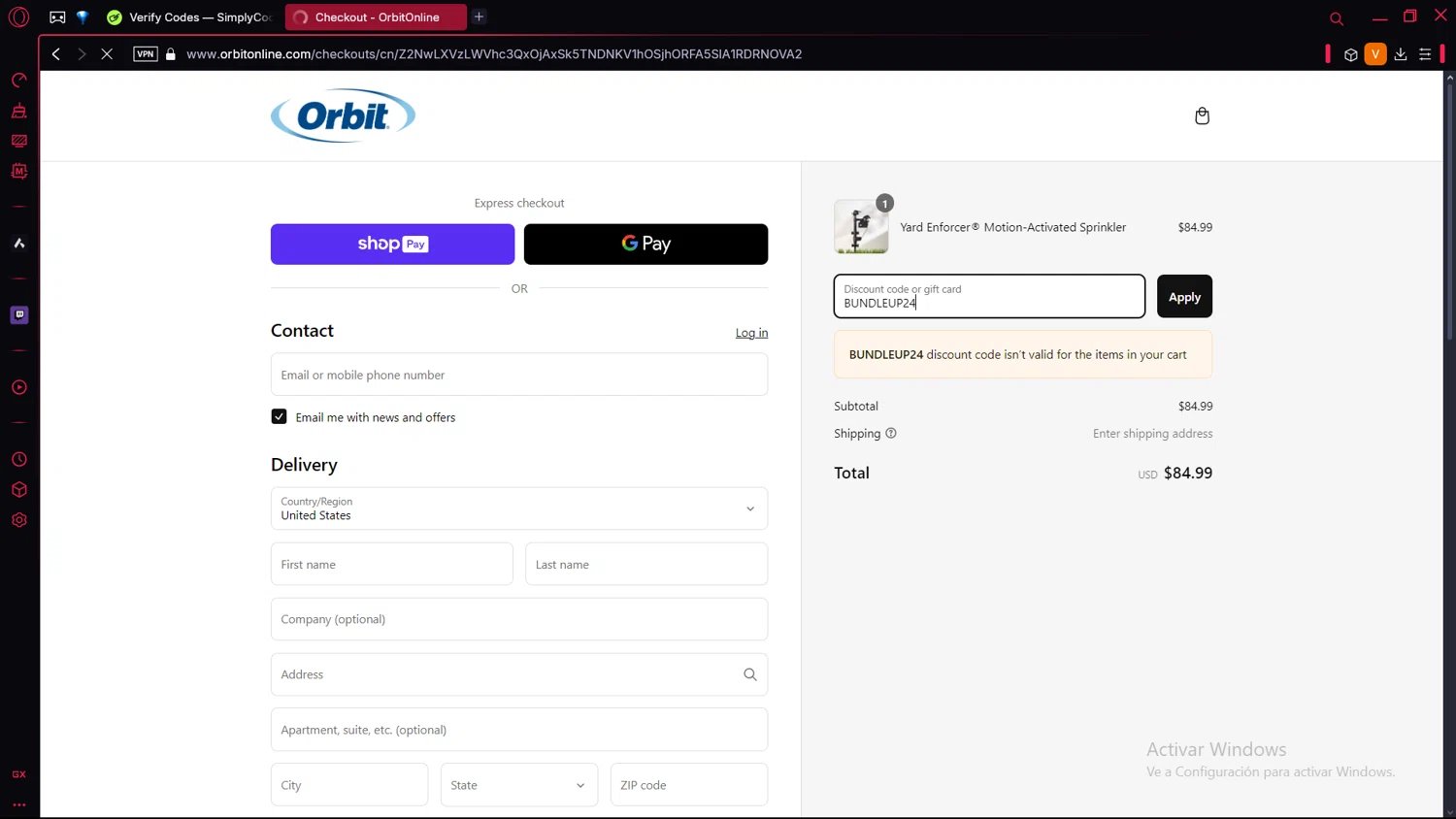The image size is (1456, 819).
Task: Click the Discount code or gift card field
Action: point(989,297)
